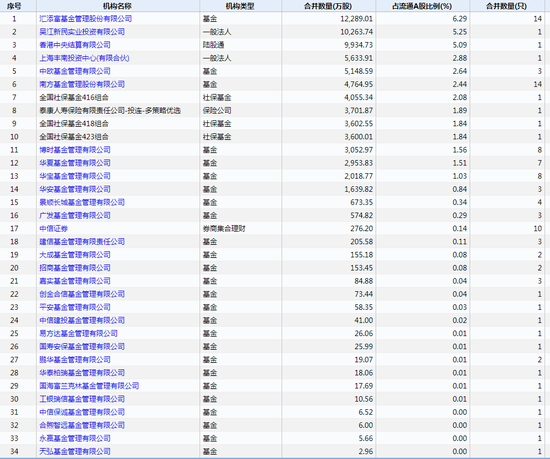Sort by 占流通A股比例(%) column header
Viewport: 550px width, 459px height.
tap(422, 6)
